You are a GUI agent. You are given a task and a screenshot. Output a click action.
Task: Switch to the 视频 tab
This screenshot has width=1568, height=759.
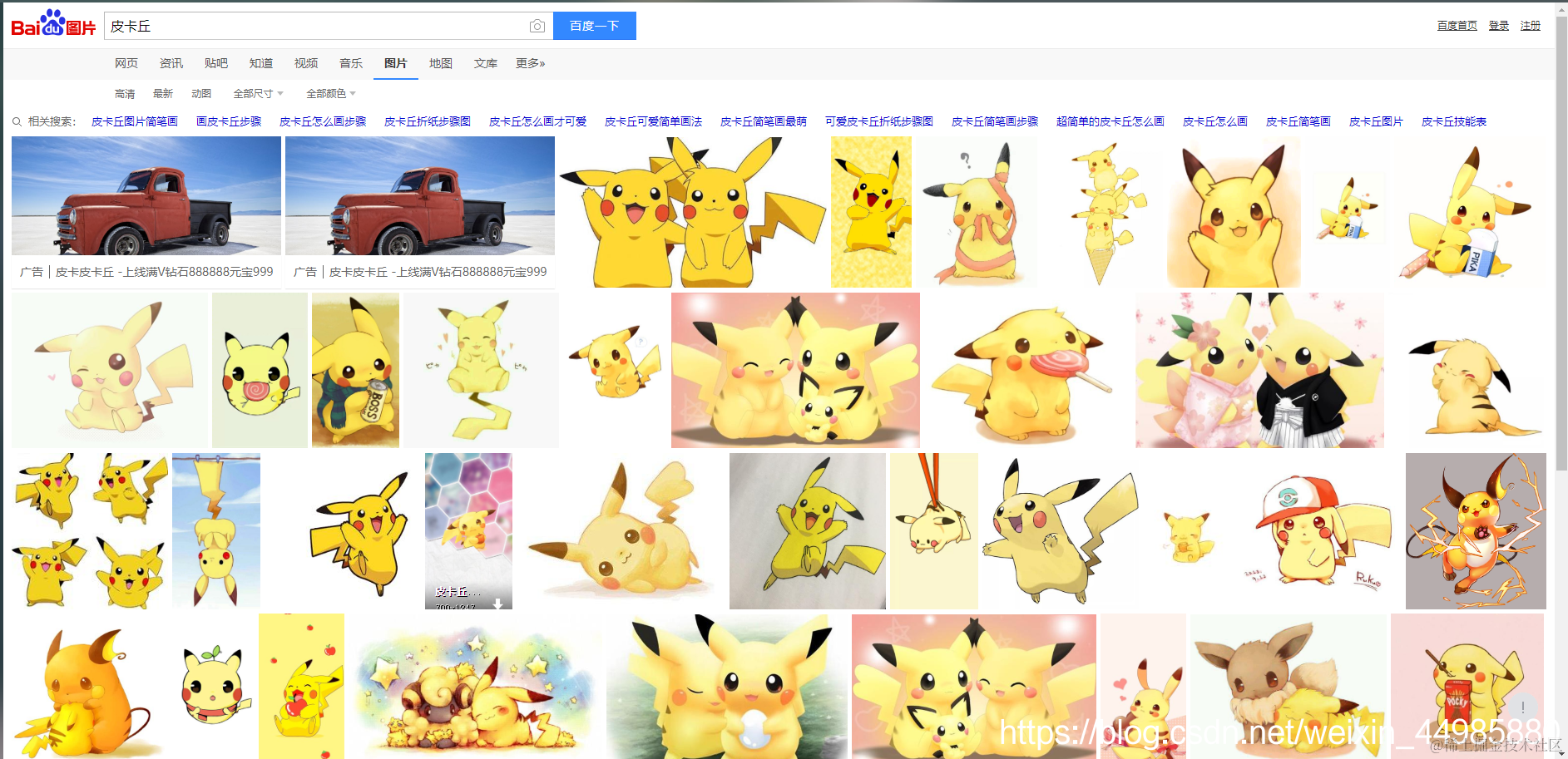(x=306, y=63)
